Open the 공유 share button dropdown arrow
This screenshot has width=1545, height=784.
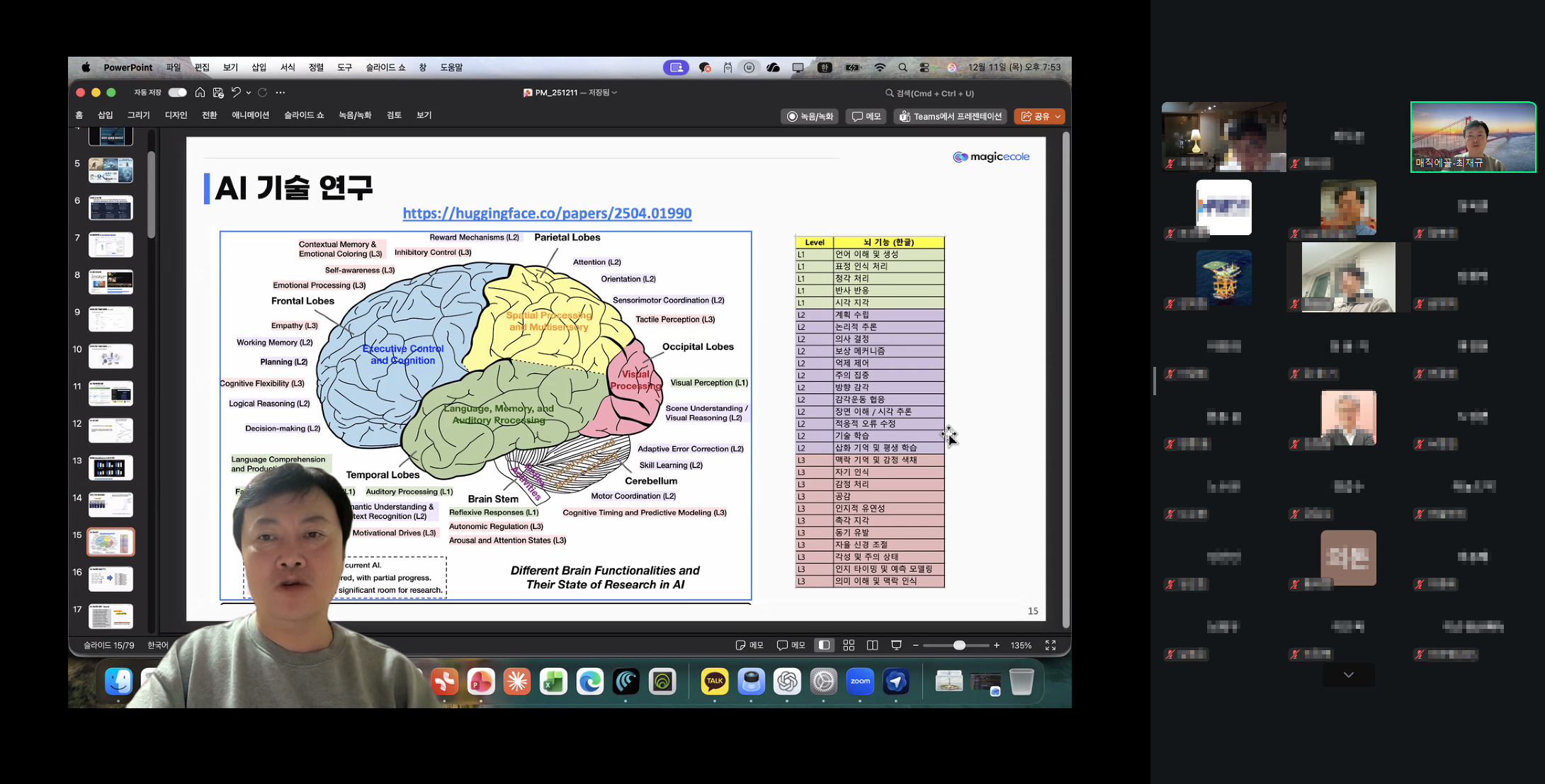1058,116
